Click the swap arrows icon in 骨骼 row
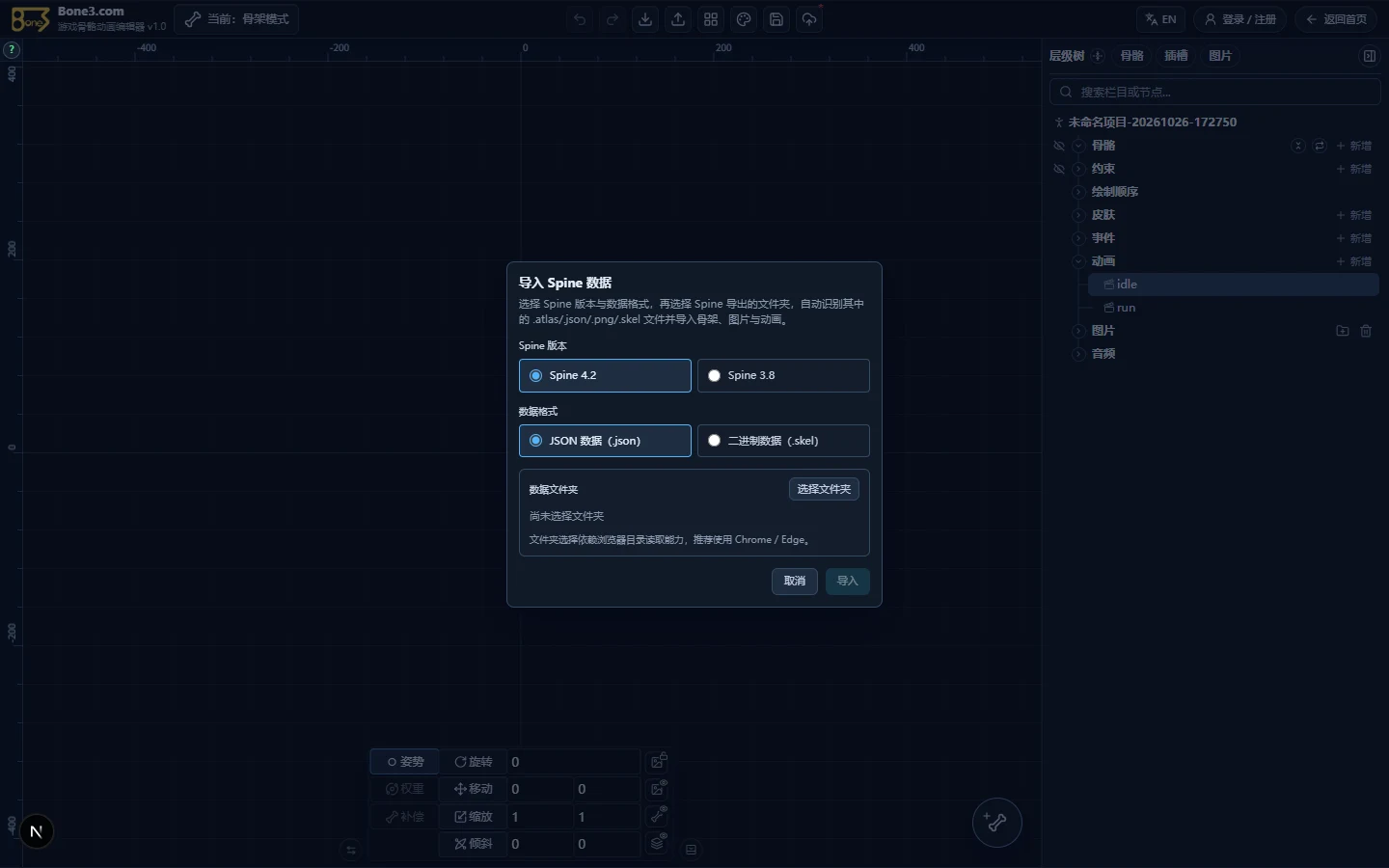 pyautogui.click(x=1320, y=146)
